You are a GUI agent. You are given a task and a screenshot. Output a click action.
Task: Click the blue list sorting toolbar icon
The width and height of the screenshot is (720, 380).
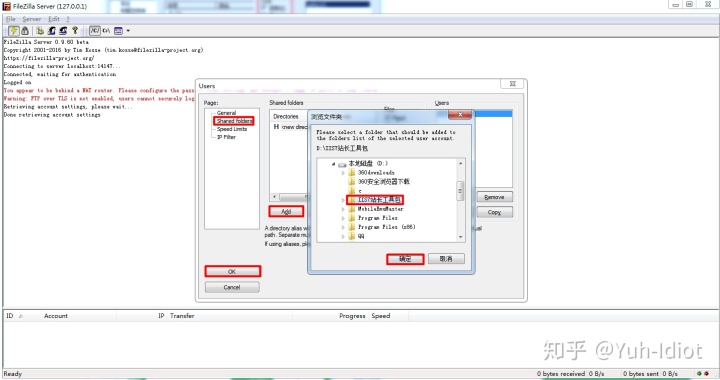[118, 31]
